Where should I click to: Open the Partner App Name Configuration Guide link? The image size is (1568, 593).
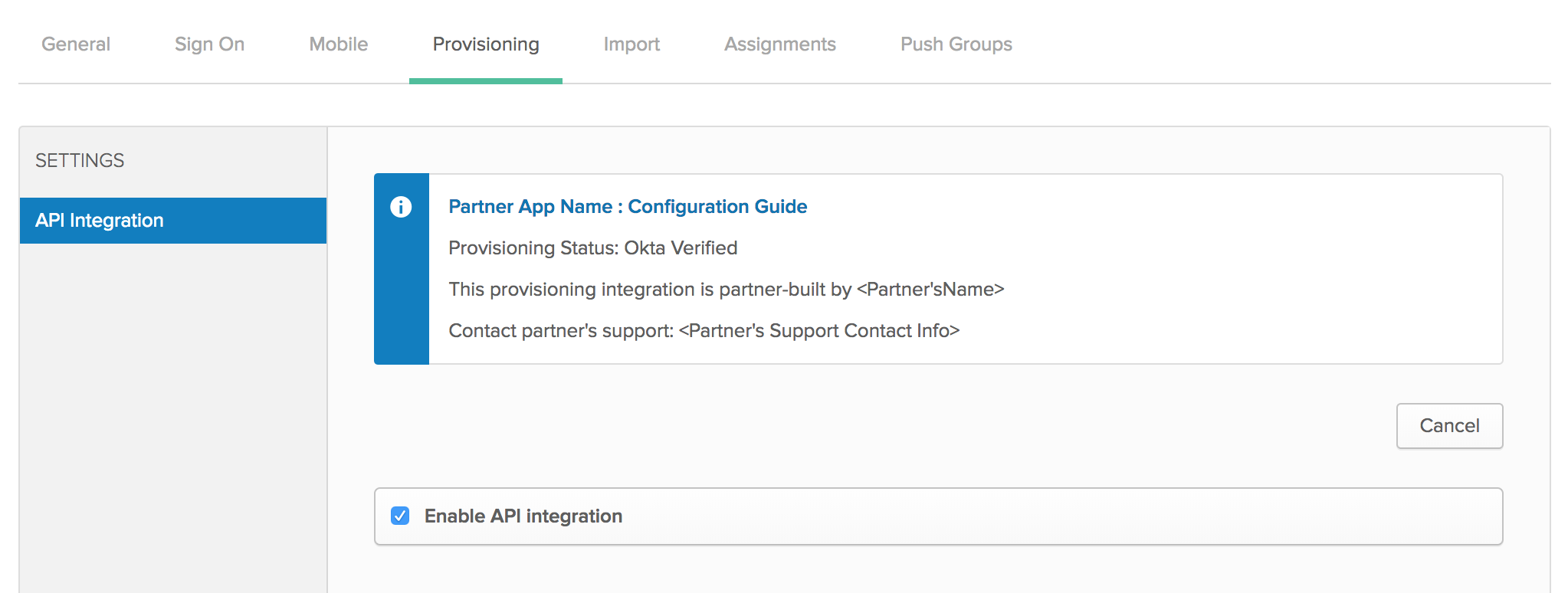[628, 207]
